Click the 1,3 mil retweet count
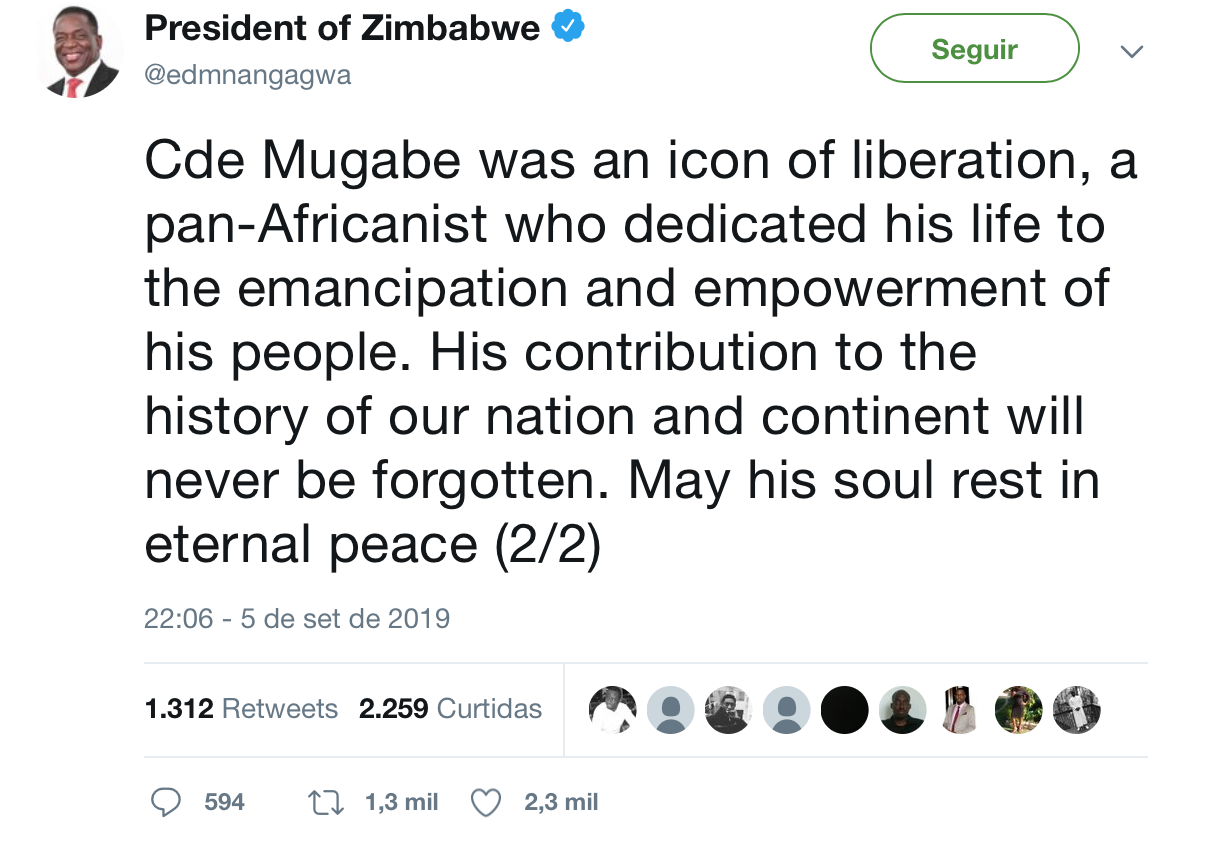Image resolution: width=1216 pixels, height=852 pixels. pyautogui.click(x=402, y=802)
